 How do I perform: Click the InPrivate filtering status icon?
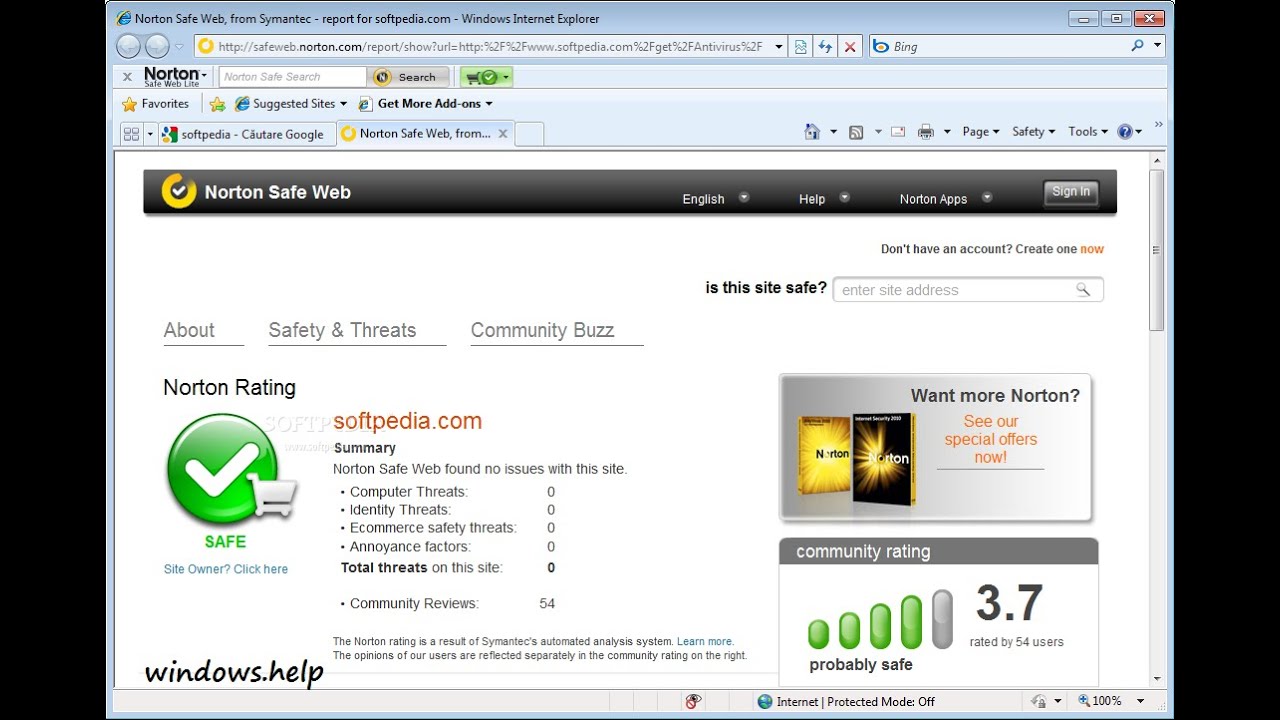click(x=693, y=701)
